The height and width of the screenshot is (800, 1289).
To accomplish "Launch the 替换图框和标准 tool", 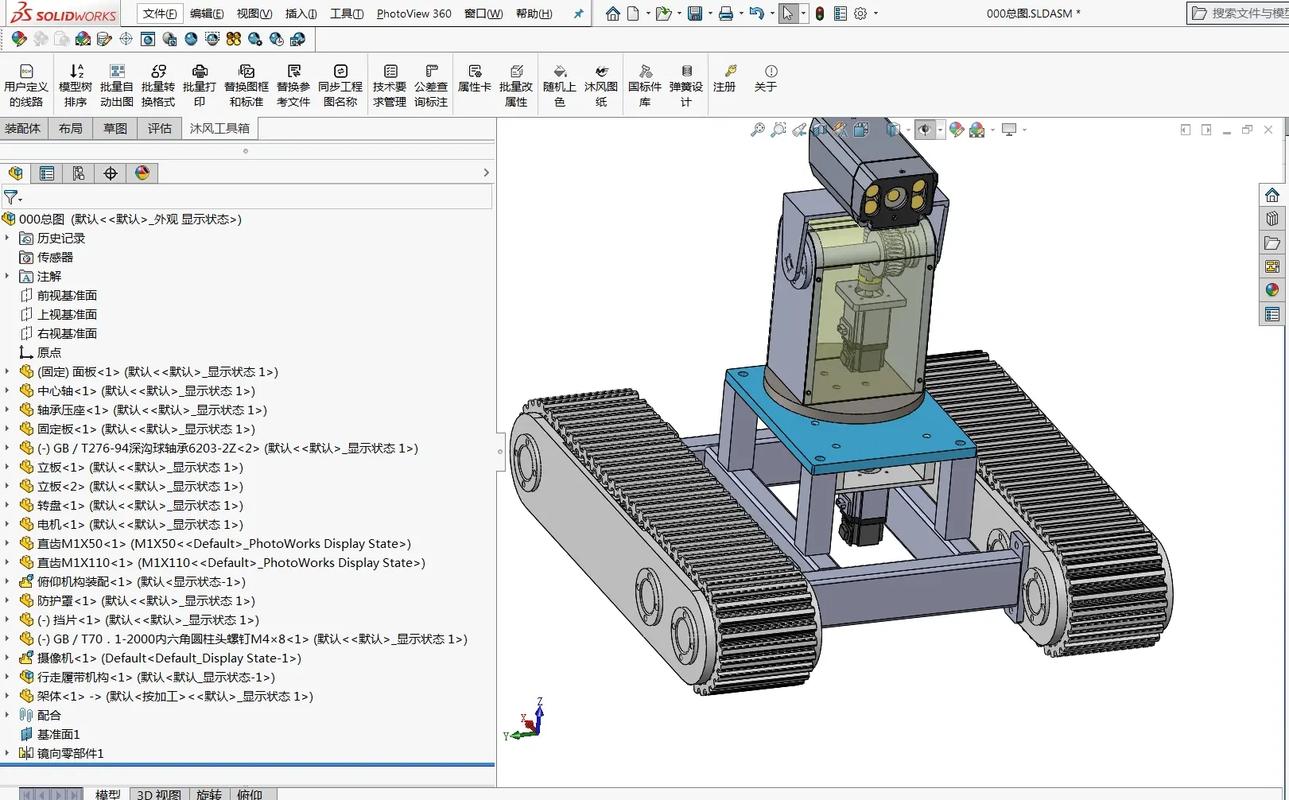I will [246, 83].
